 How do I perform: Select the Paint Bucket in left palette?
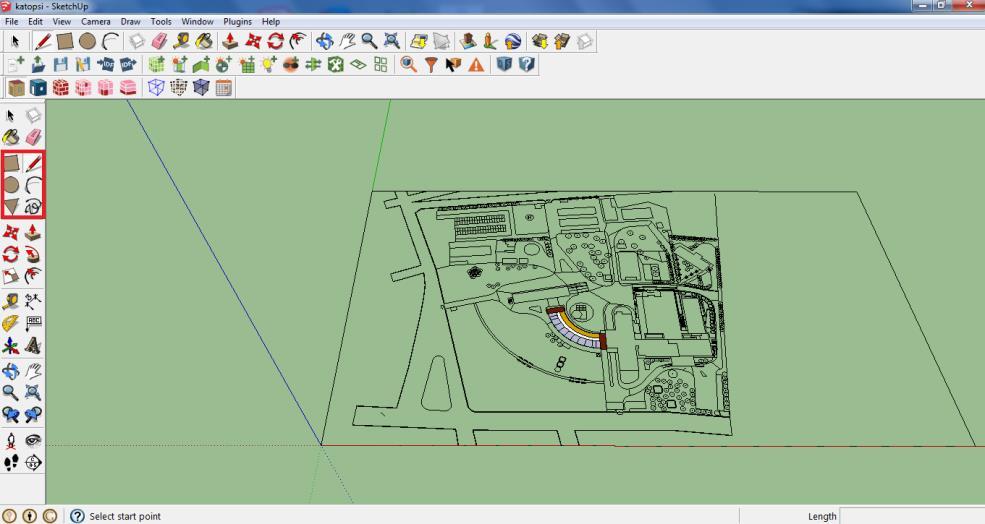[11, 136]
